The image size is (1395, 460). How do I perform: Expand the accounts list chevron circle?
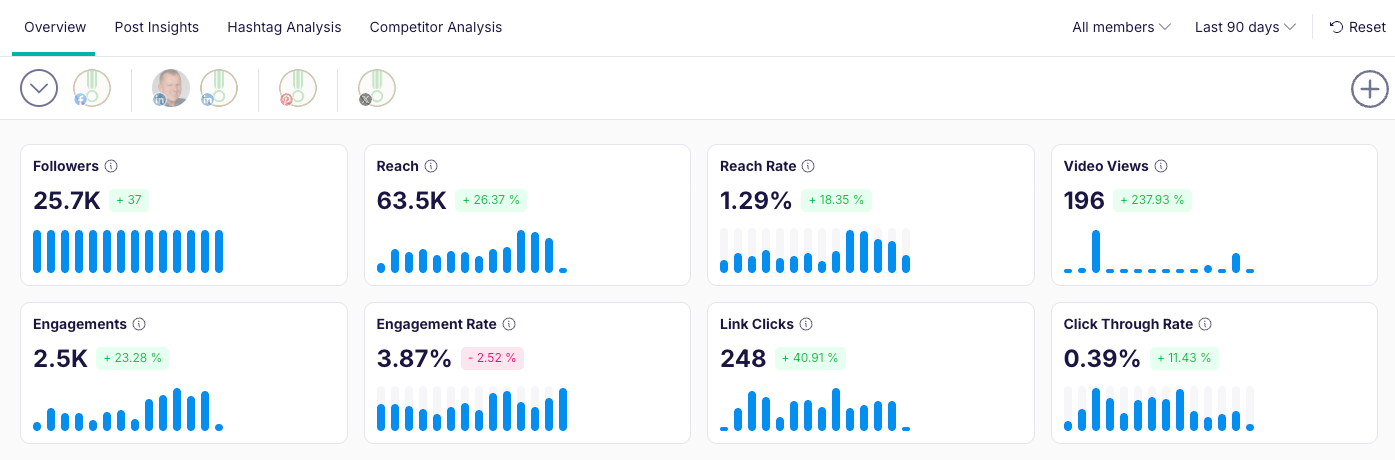[39, 89]
